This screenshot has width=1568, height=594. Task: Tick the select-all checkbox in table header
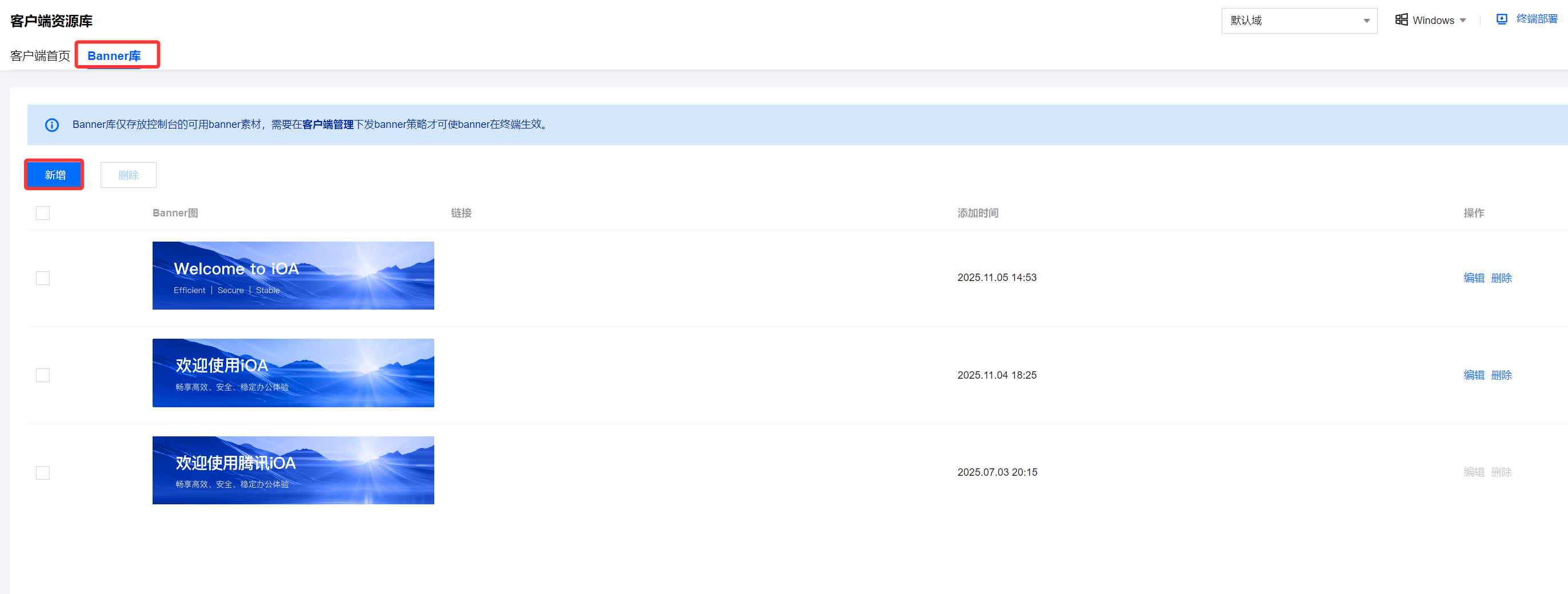pyautogui.click(x=43, y=213)
